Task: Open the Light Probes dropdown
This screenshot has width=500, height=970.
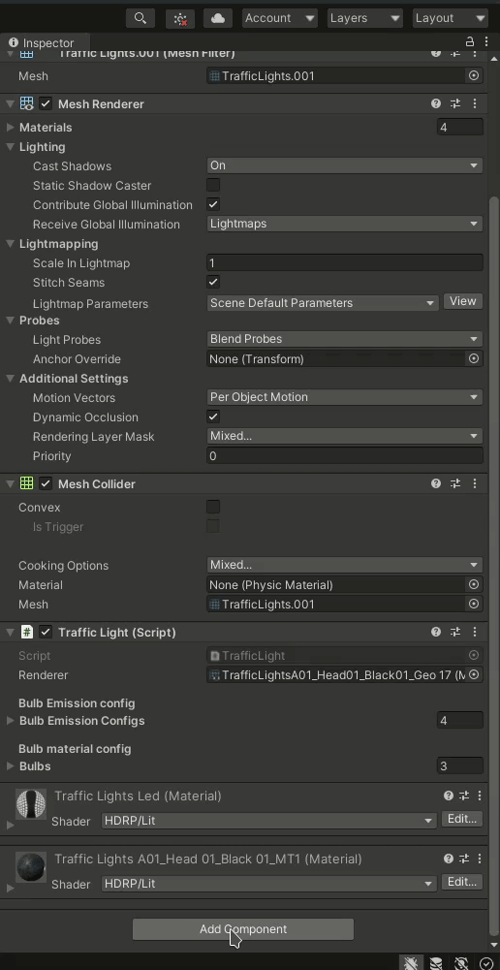Action: point(344,338)
